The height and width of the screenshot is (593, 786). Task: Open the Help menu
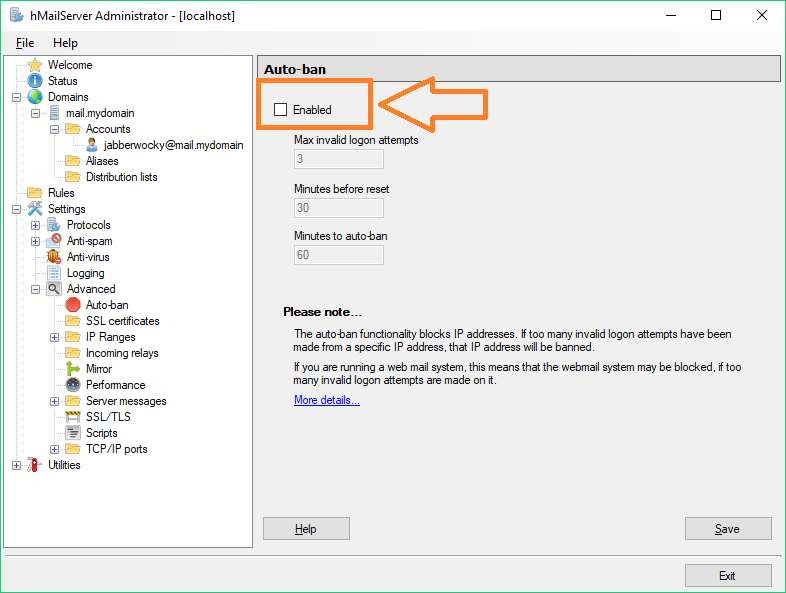(65, 43)
